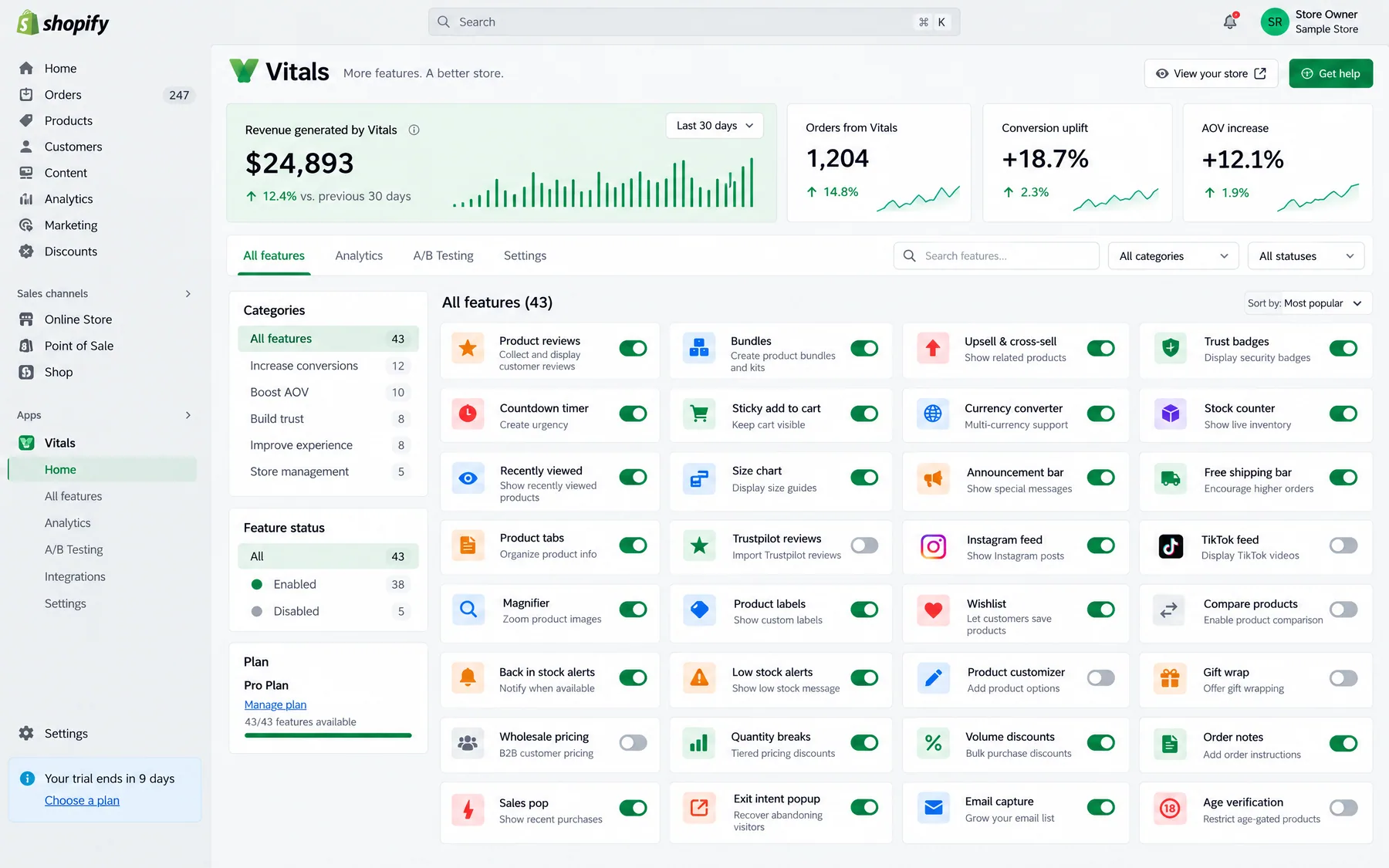Image resolution: width=1389 pixels, height=868 pixels.
Task: Click the Bundles blue blocks icon
Action: coord(699,349)
